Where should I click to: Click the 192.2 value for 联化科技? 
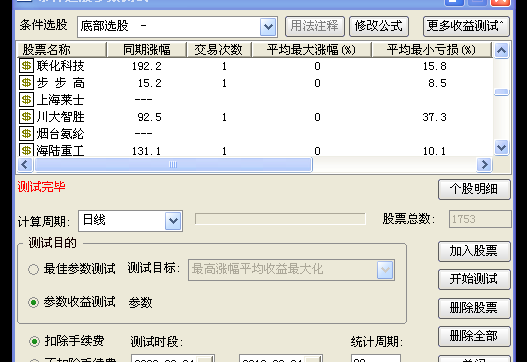[147, 66]
